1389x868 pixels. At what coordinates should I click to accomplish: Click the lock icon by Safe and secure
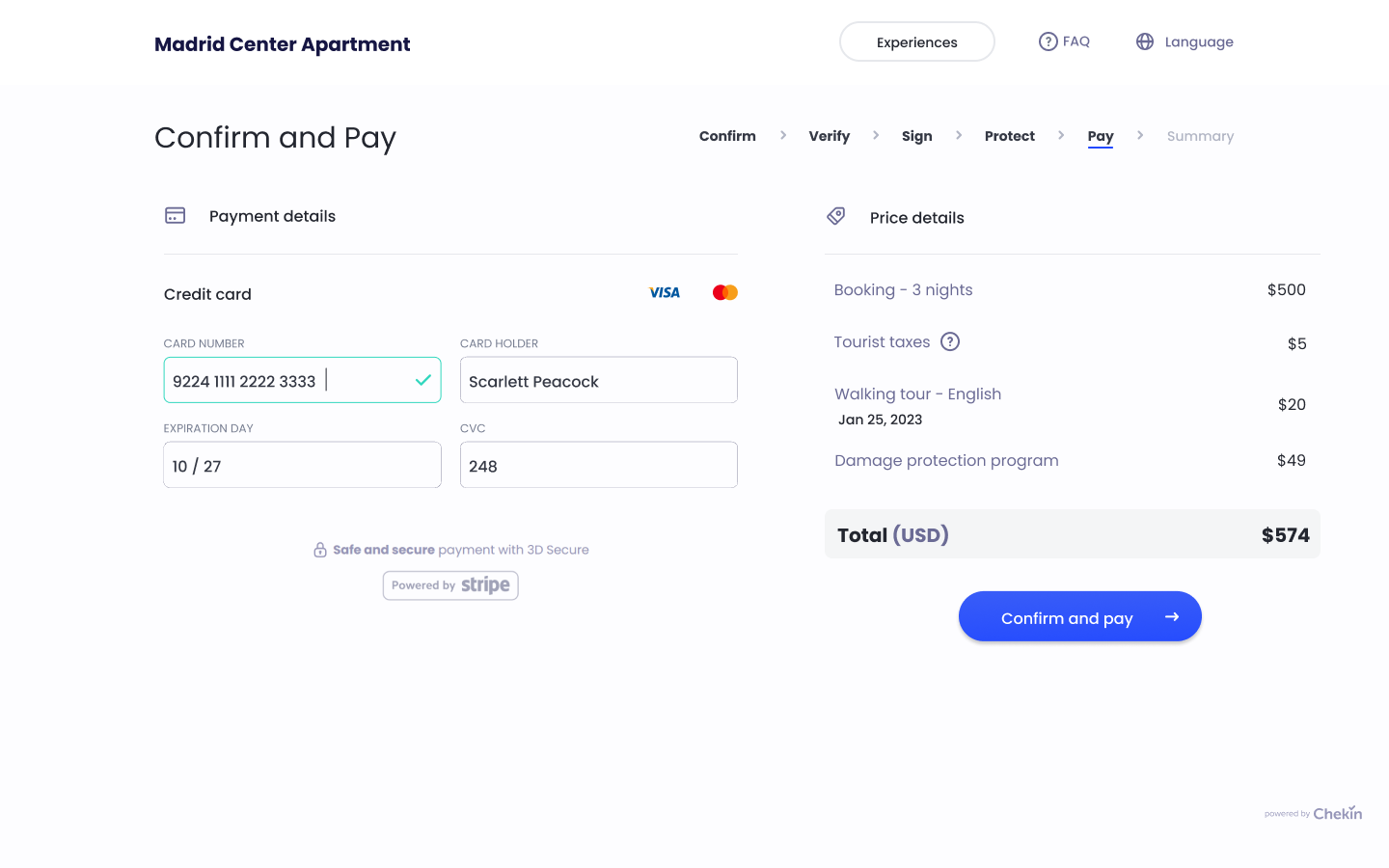click(x=320, y=550)
